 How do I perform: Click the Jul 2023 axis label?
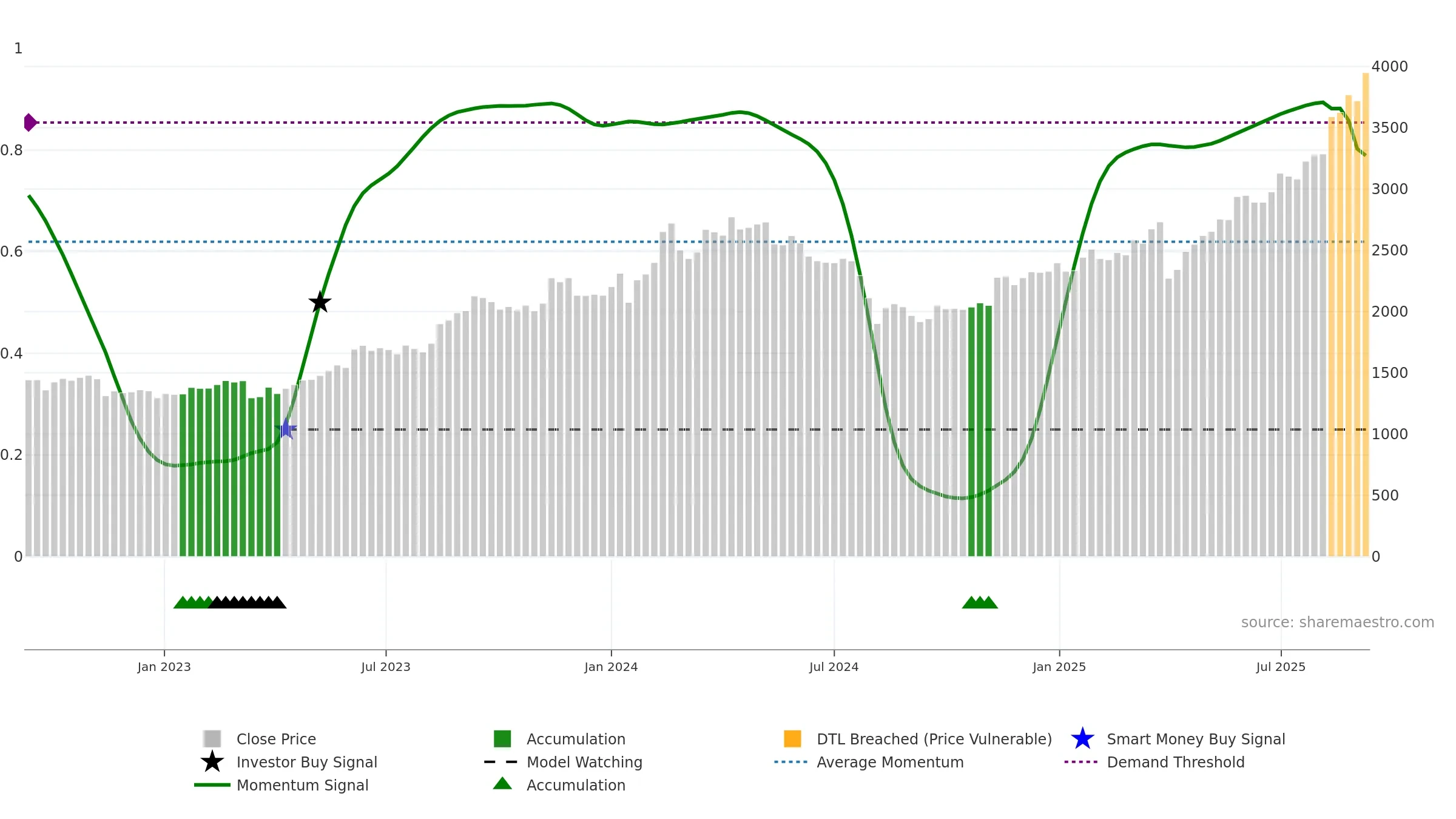tap(386, 667)
